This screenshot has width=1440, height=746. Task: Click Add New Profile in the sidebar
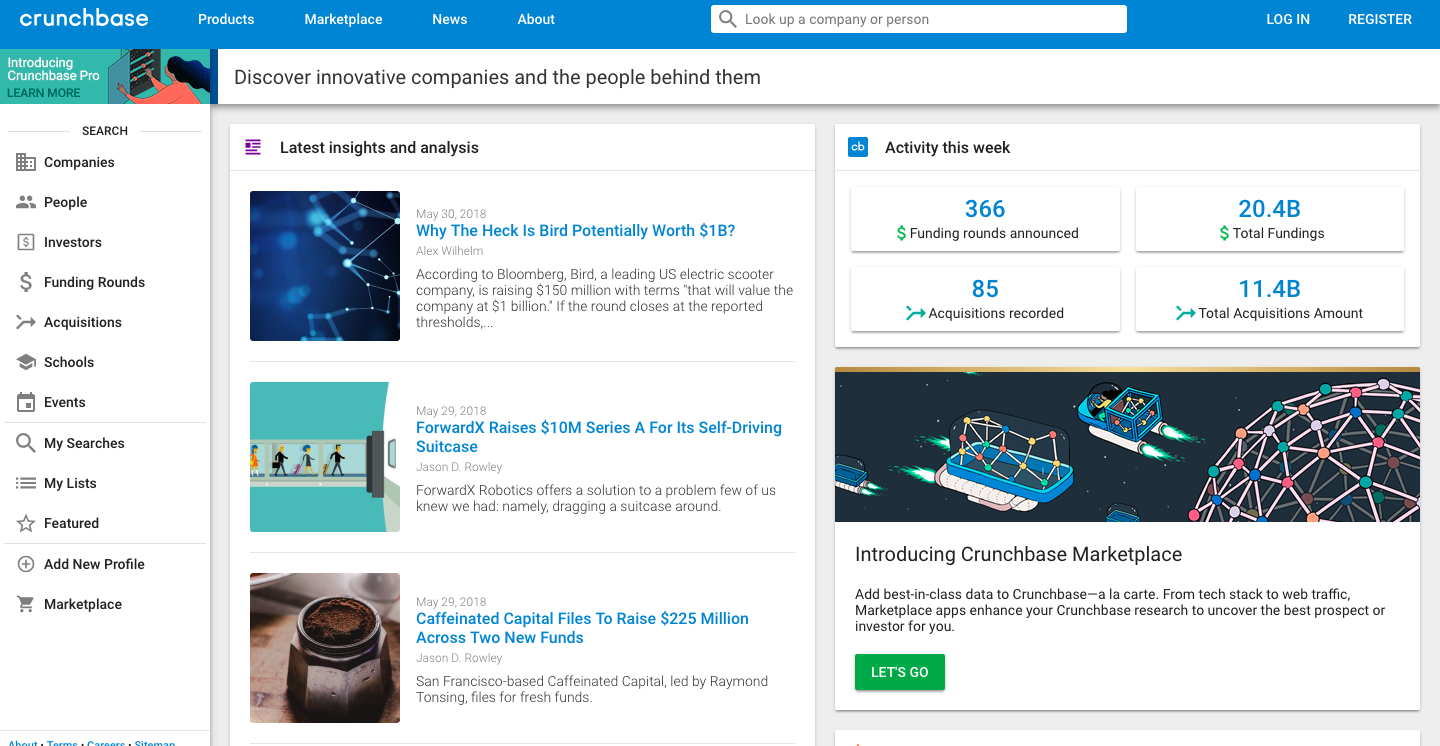click(x=105, y=564)
